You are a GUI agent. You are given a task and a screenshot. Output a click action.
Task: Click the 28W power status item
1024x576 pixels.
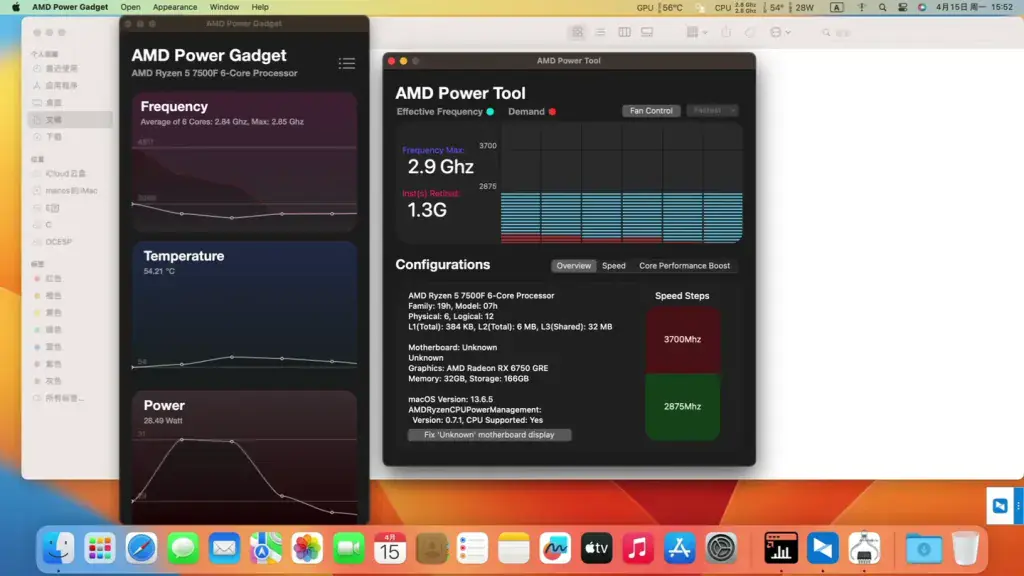802,7
